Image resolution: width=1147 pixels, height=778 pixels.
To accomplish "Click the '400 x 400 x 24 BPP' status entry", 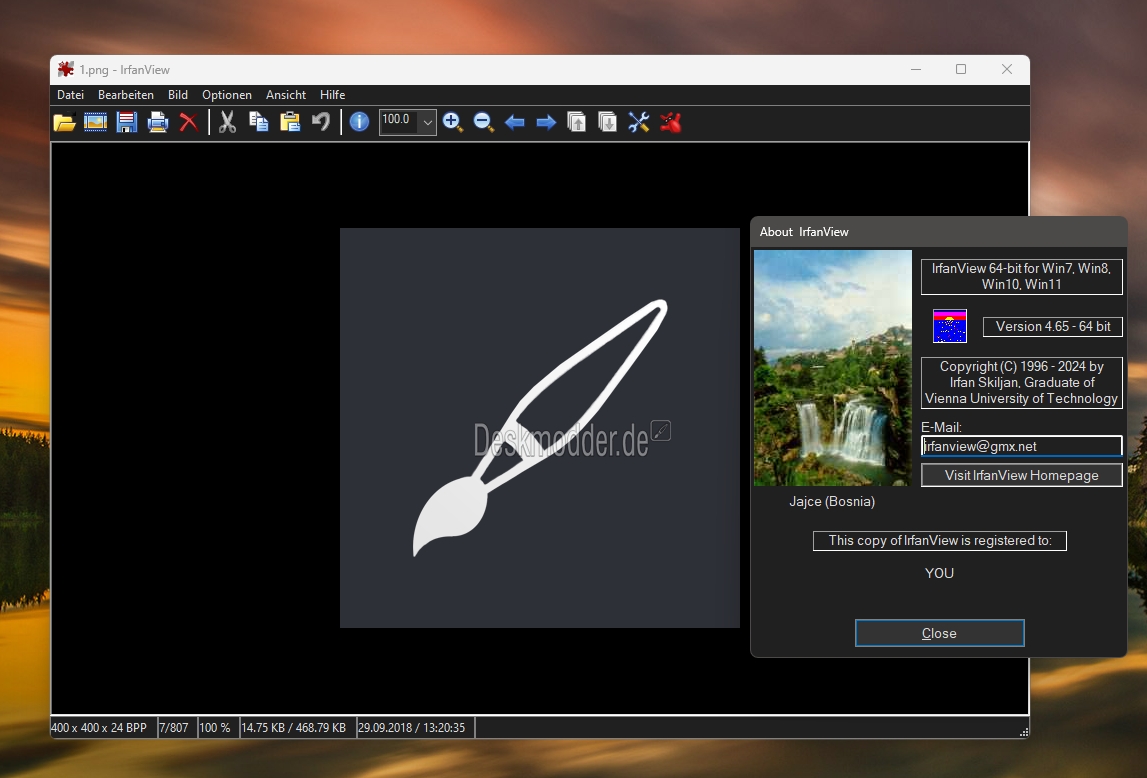I will [x=99, y=728].
